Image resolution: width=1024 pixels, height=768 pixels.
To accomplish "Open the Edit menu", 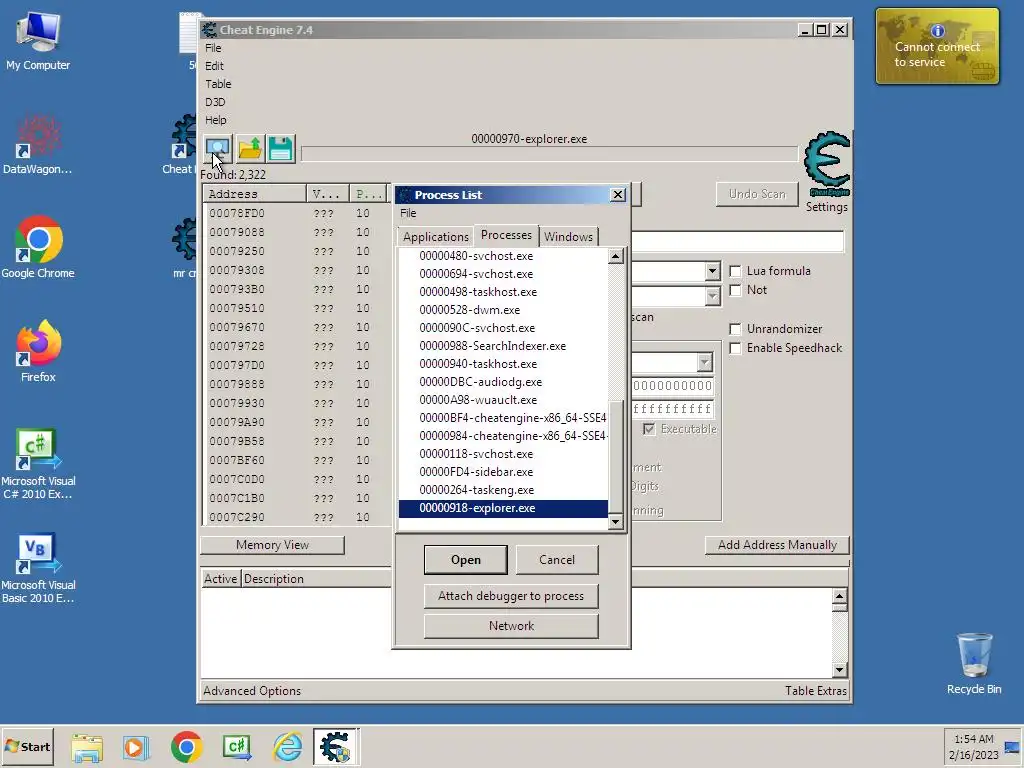I will (x=214, y=66).
